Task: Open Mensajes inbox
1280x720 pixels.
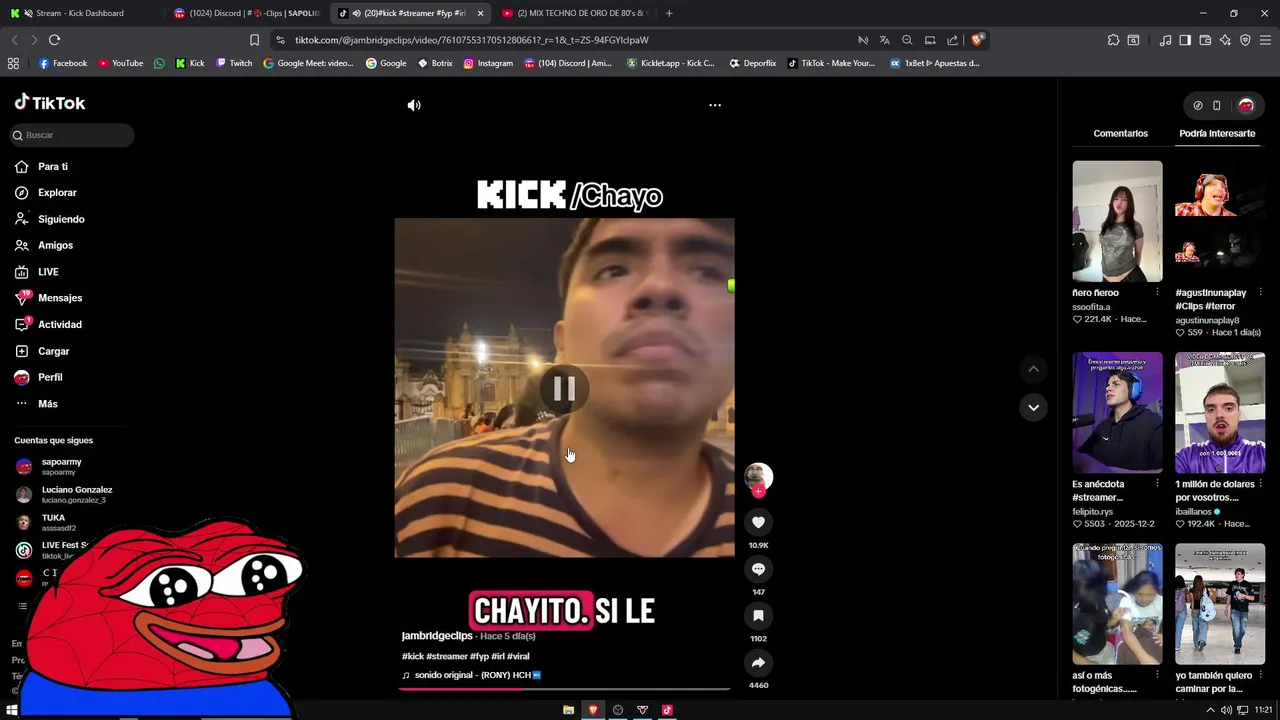Action: pyautogui.click(x=49, y=298)
